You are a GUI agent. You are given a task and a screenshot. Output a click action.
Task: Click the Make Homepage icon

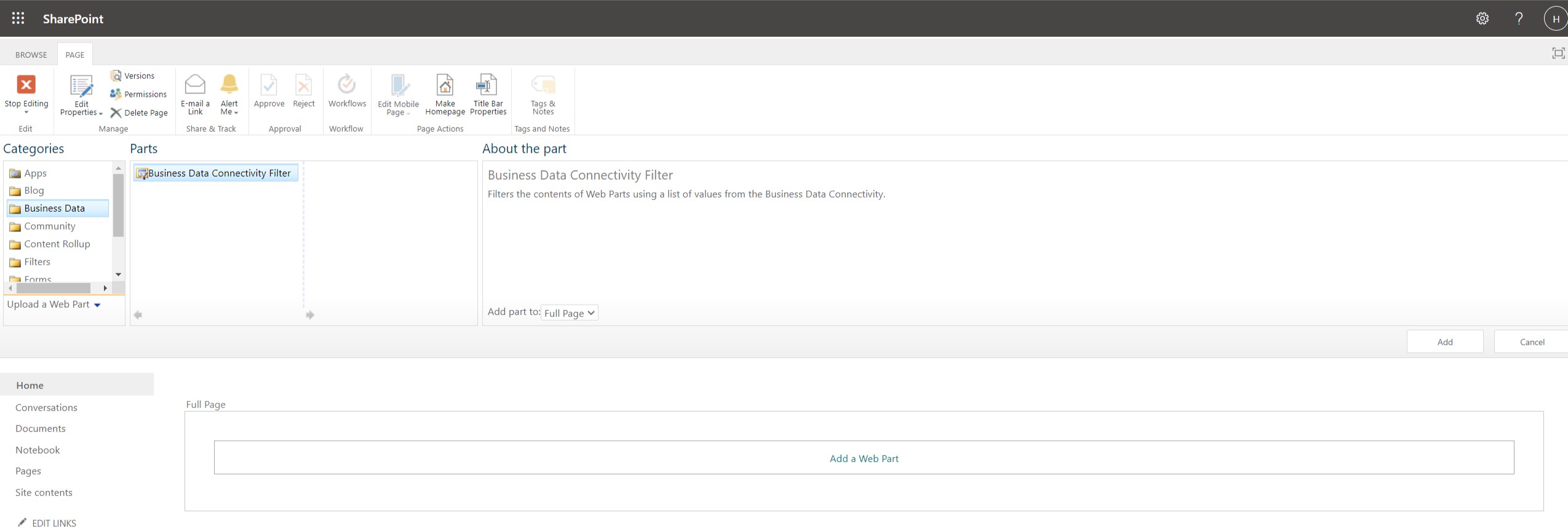click(445, 84)
